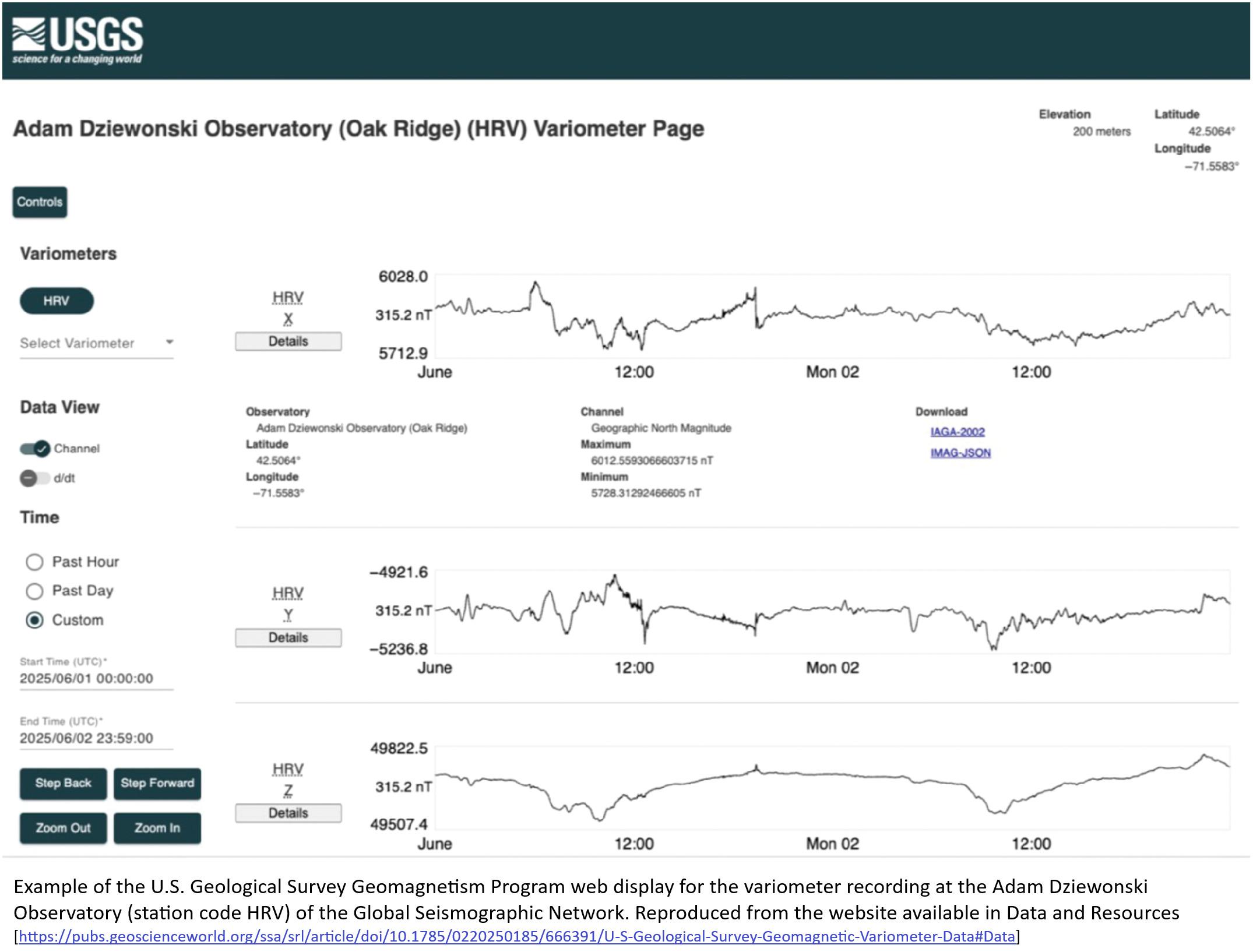This screenshot has width=1253, height=952.
Task: Click the End Time UTC field
Action: [x=87, y=738]
